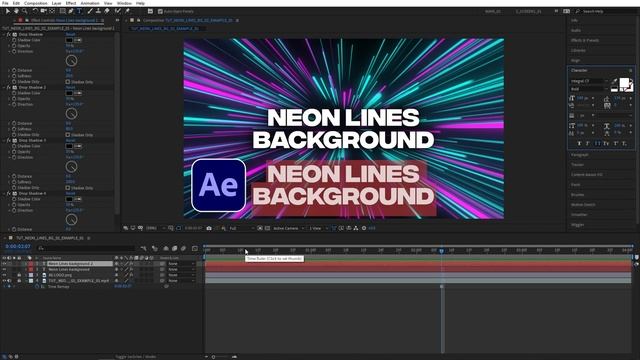Open the Layer menu

(x=56, y=3)
